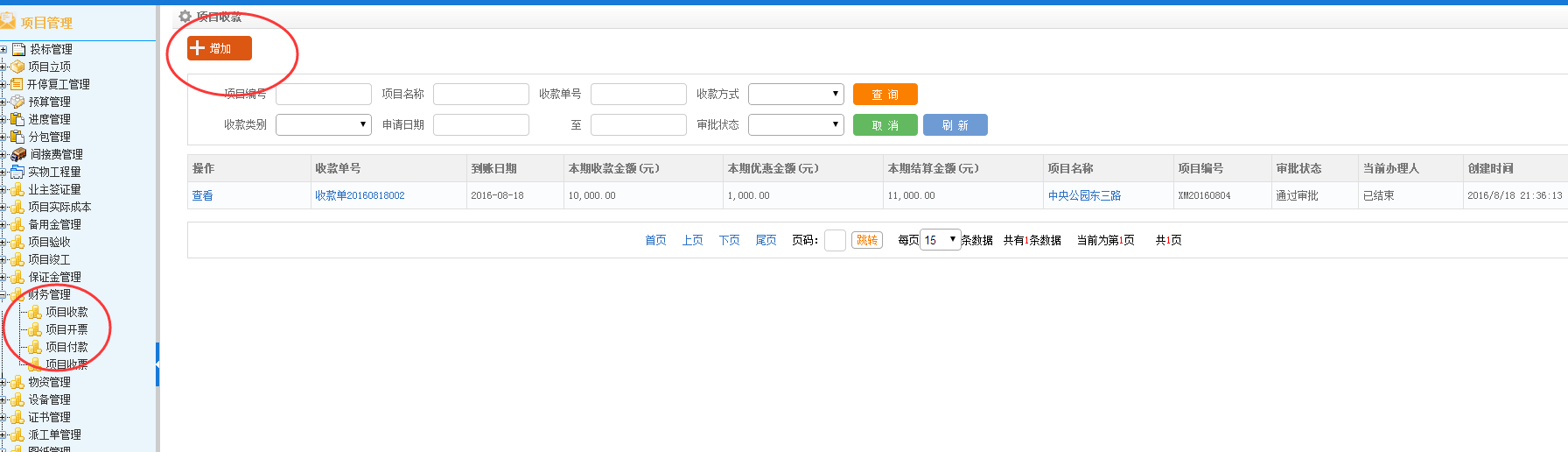
Task: Click the 设备管理 folder icon
Action: 17,399
